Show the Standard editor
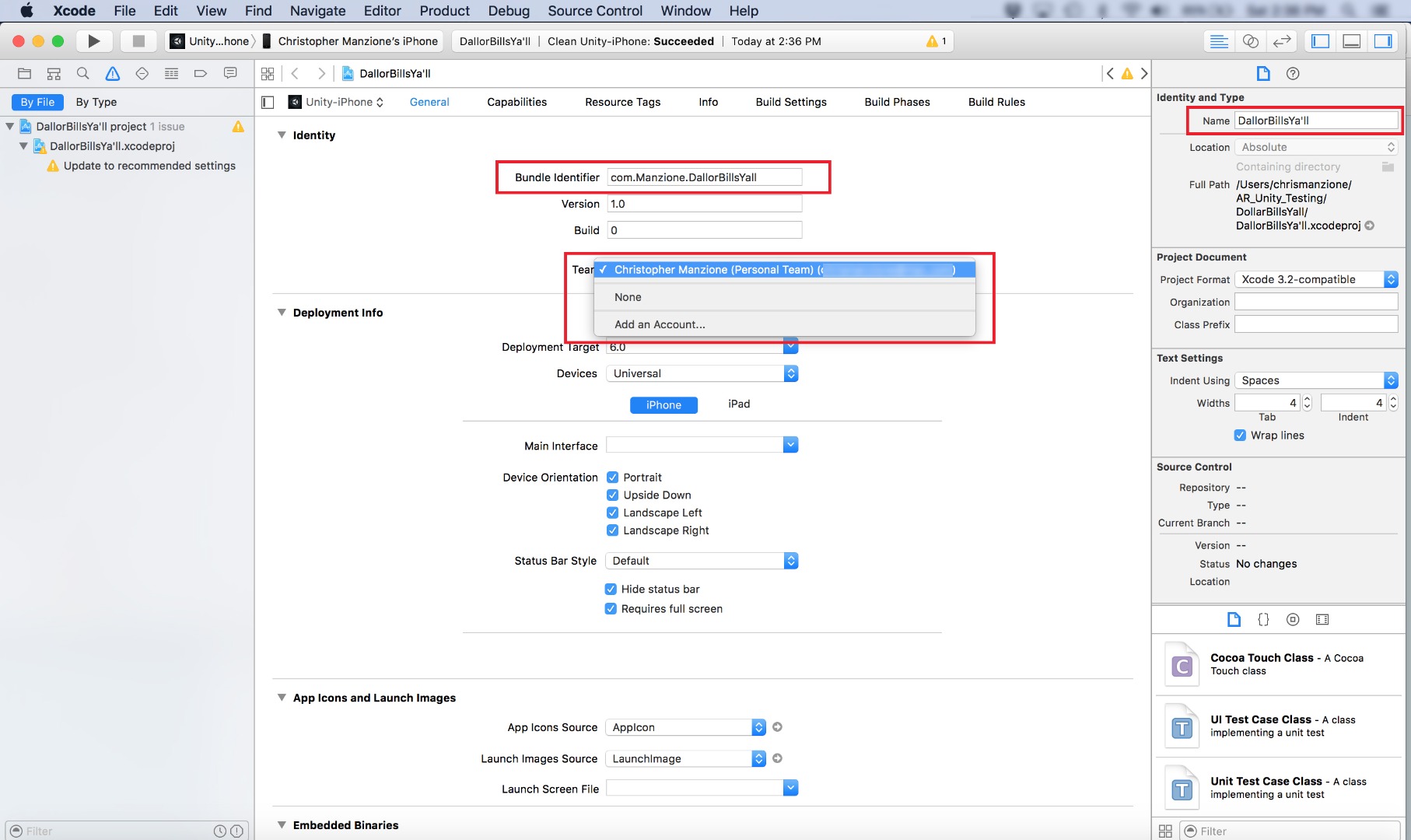The height and width of the screenshot is (840, 1411). [x=1220, y=41]
